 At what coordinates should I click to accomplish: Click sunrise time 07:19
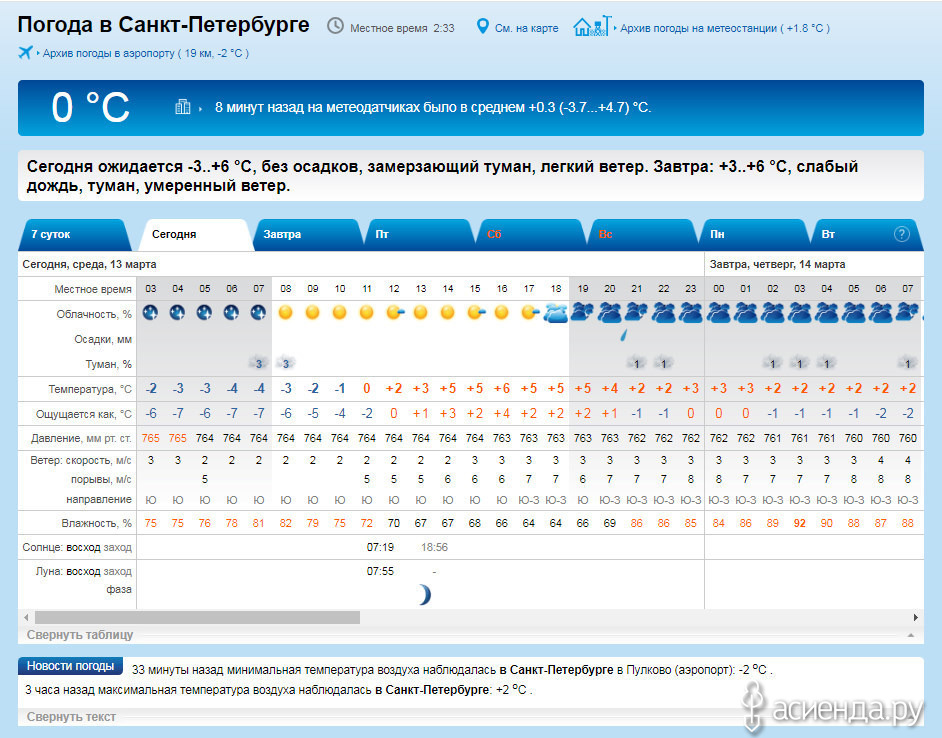tap(380, 547)
